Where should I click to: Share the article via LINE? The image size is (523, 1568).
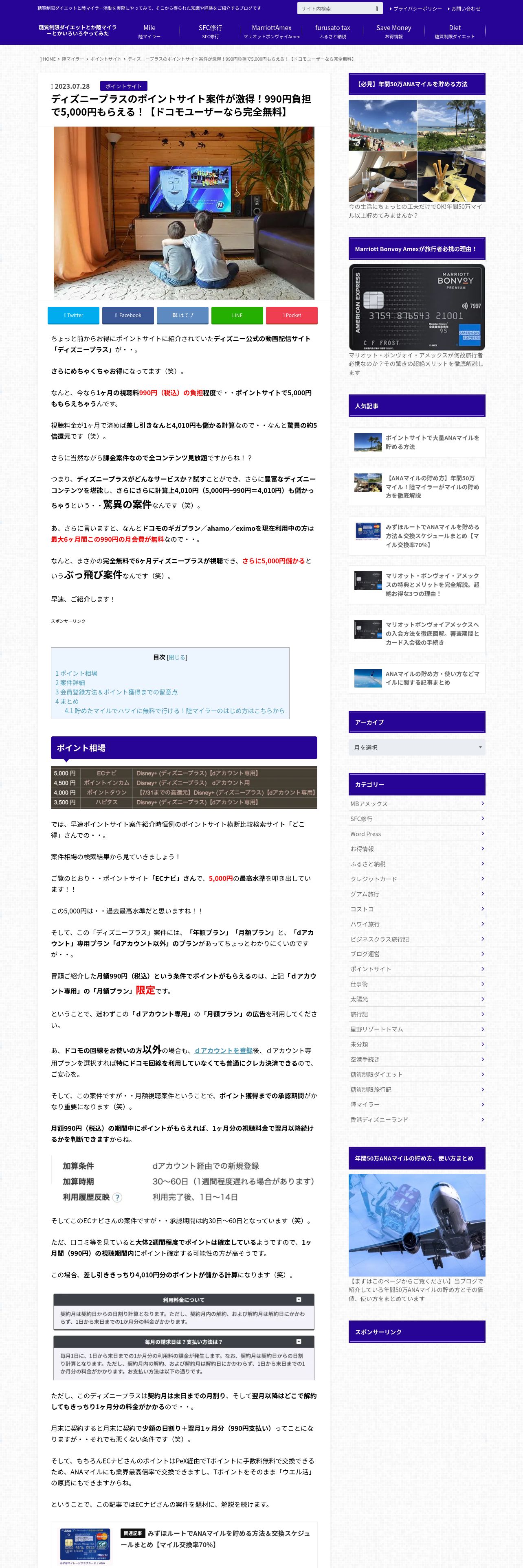point(237,315)
